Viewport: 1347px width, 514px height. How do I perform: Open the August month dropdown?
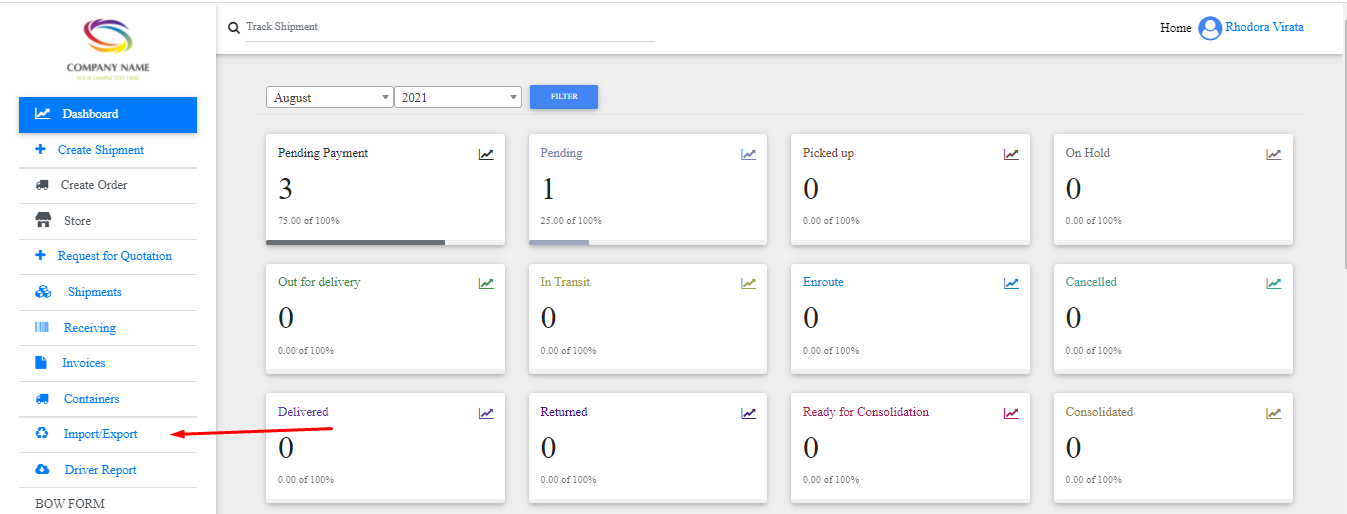point(329,97)
